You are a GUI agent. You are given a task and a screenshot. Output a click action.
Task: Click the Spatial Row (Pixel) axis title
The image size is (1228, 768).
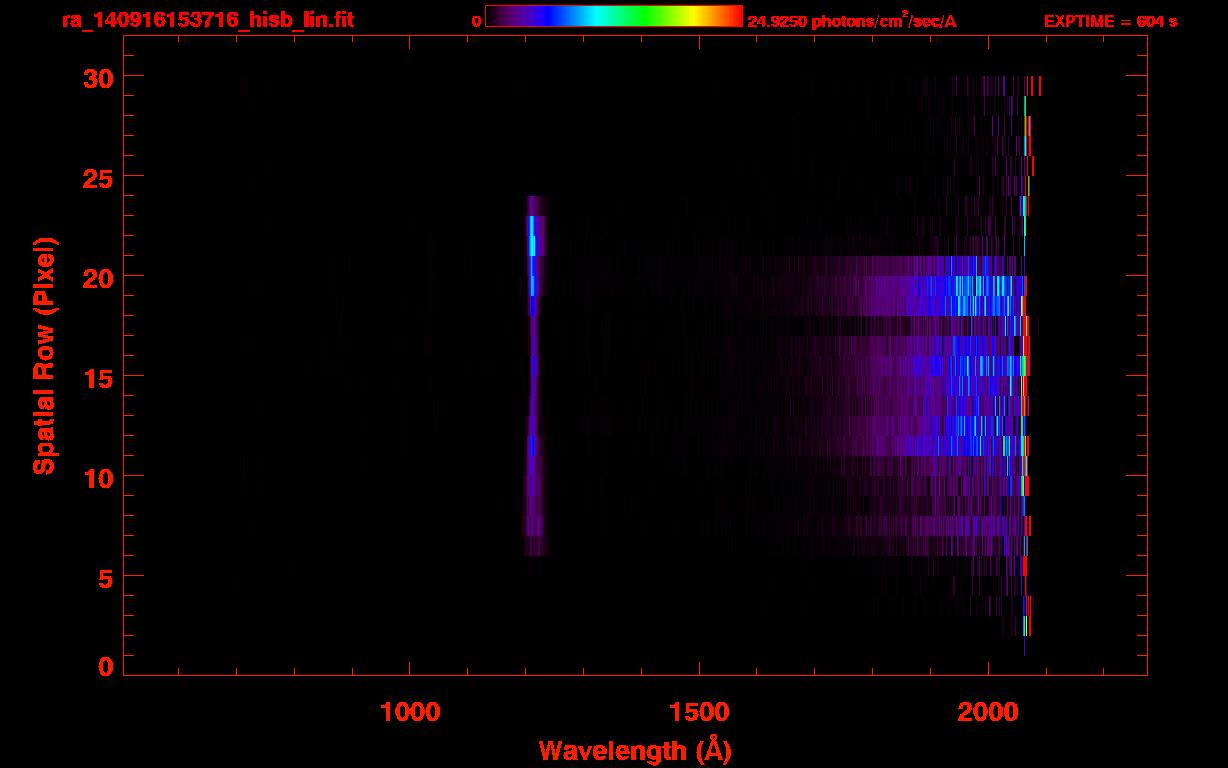[x=44, y=356]
